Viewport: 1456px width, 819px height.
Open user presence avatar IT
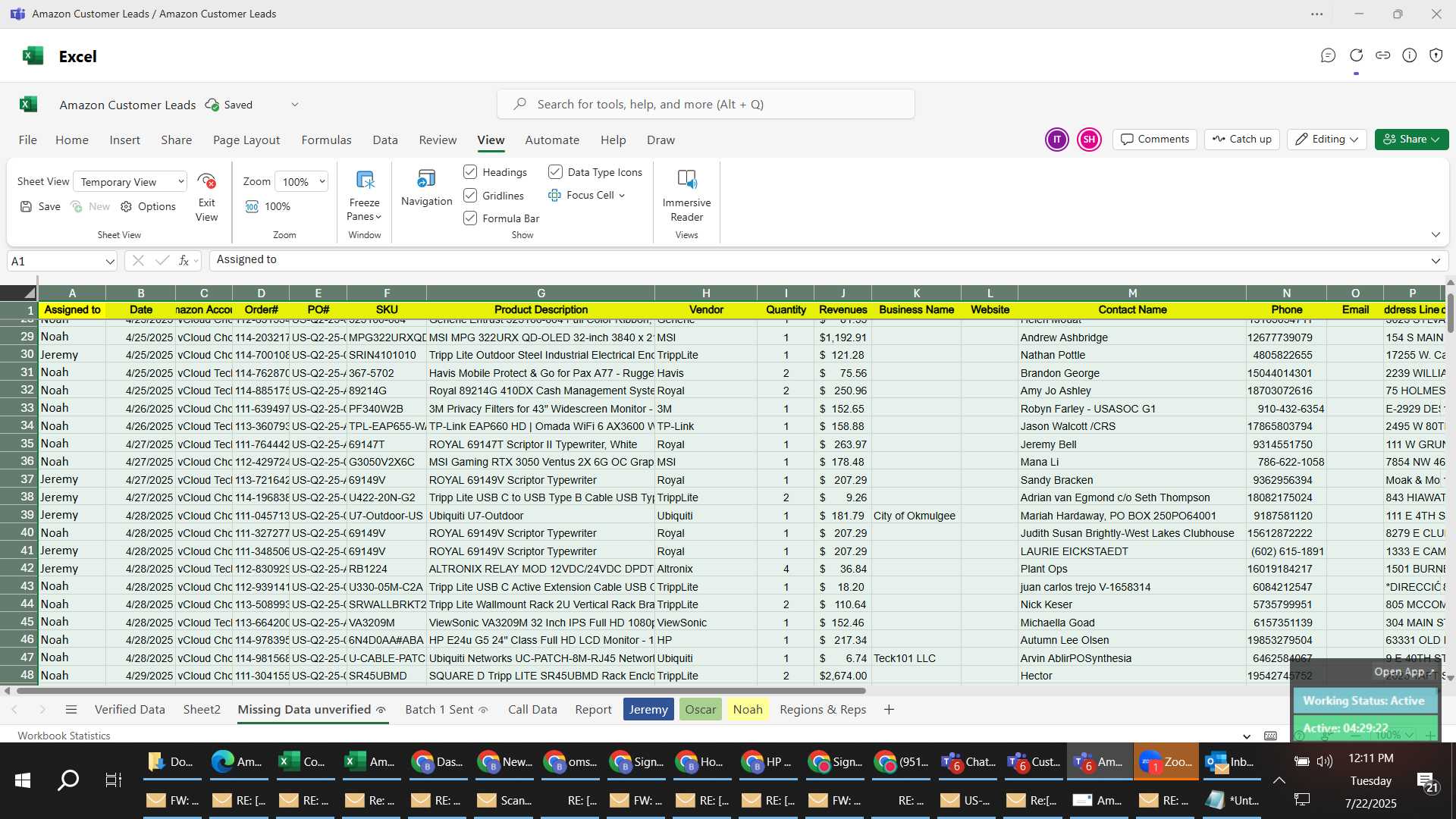tap(1056, 140)
